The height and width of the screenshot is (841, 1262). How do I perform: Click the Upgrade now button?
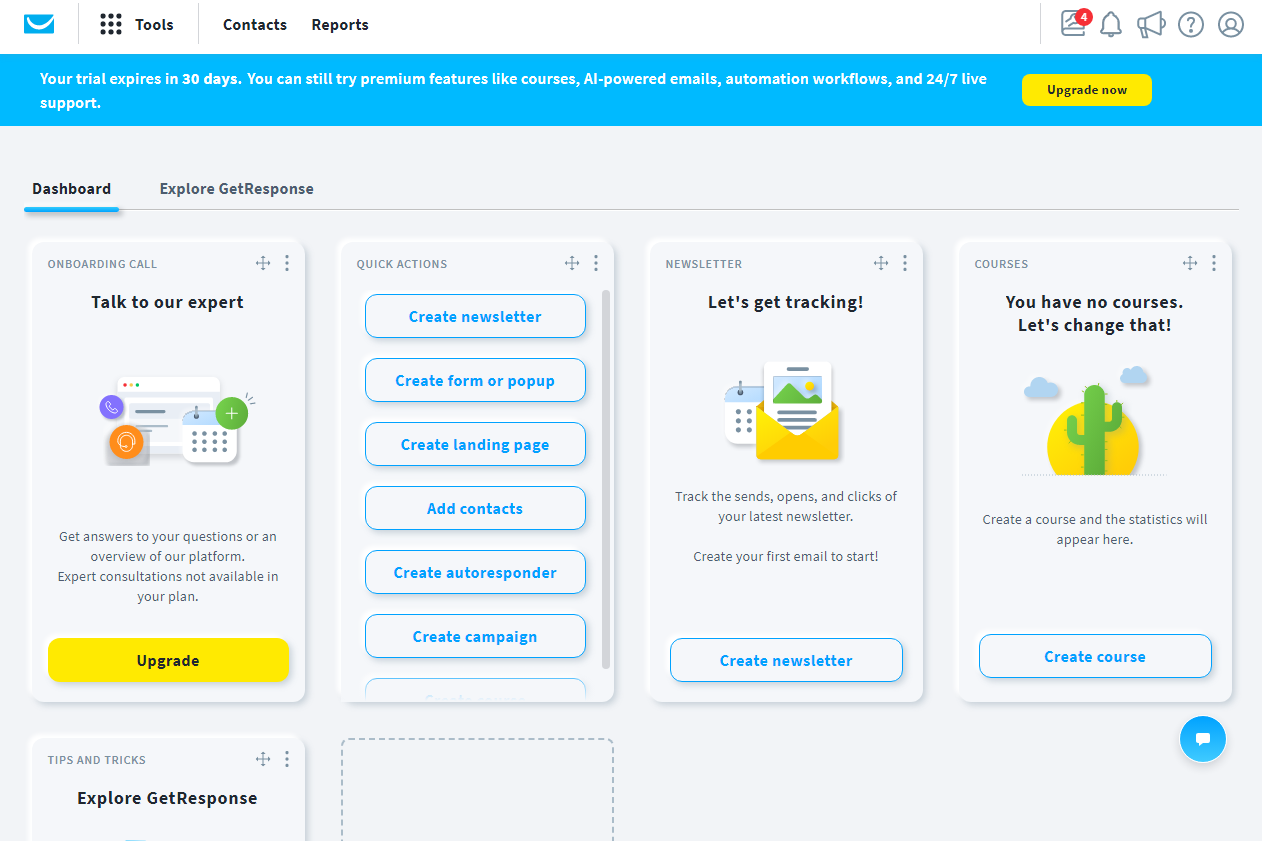(x=1087, y=90)
